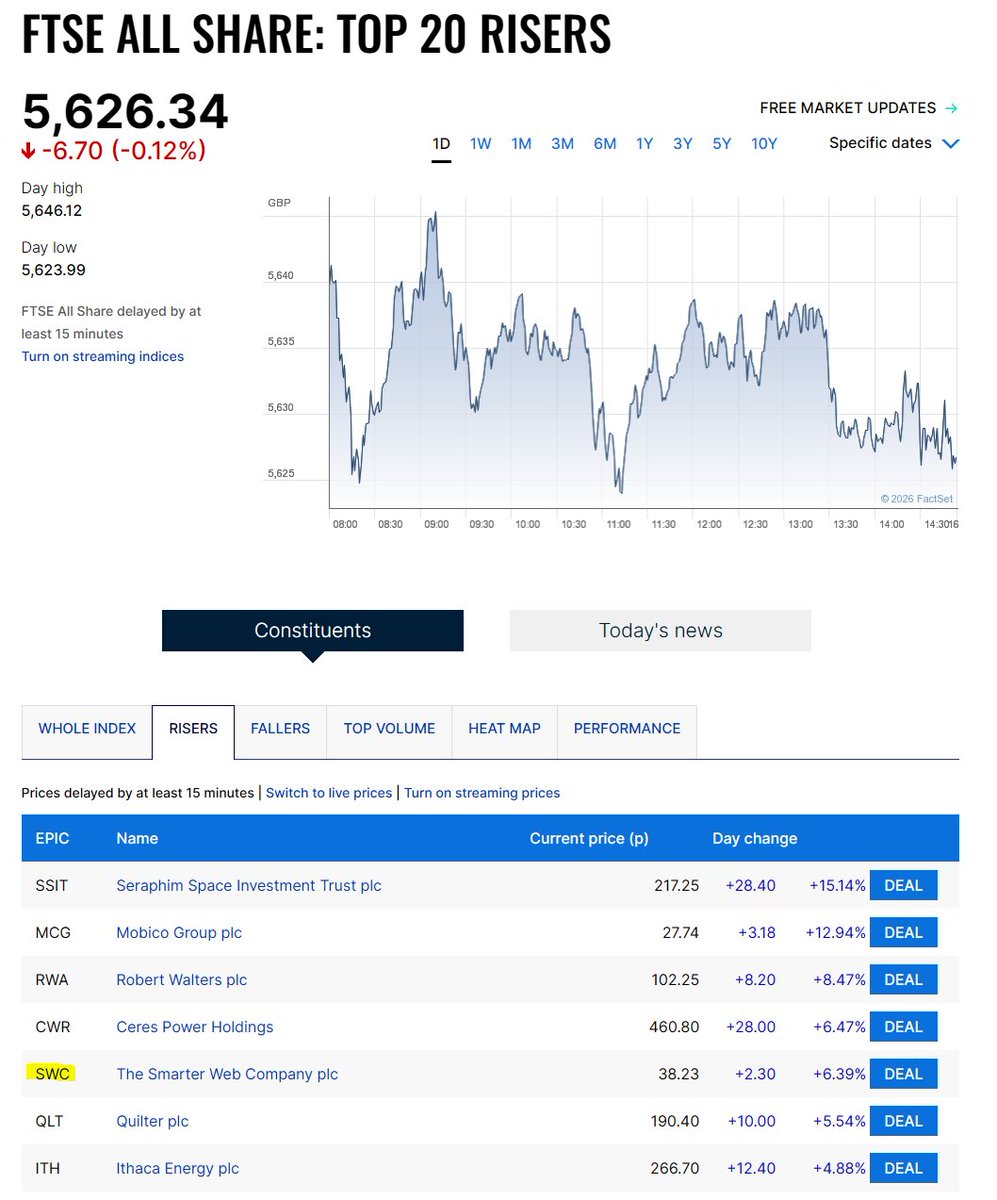Open Seraphim Space Investment Trust plc
Screen dimensions: 997x1200
pyautogui.click(x=249, y=886)
